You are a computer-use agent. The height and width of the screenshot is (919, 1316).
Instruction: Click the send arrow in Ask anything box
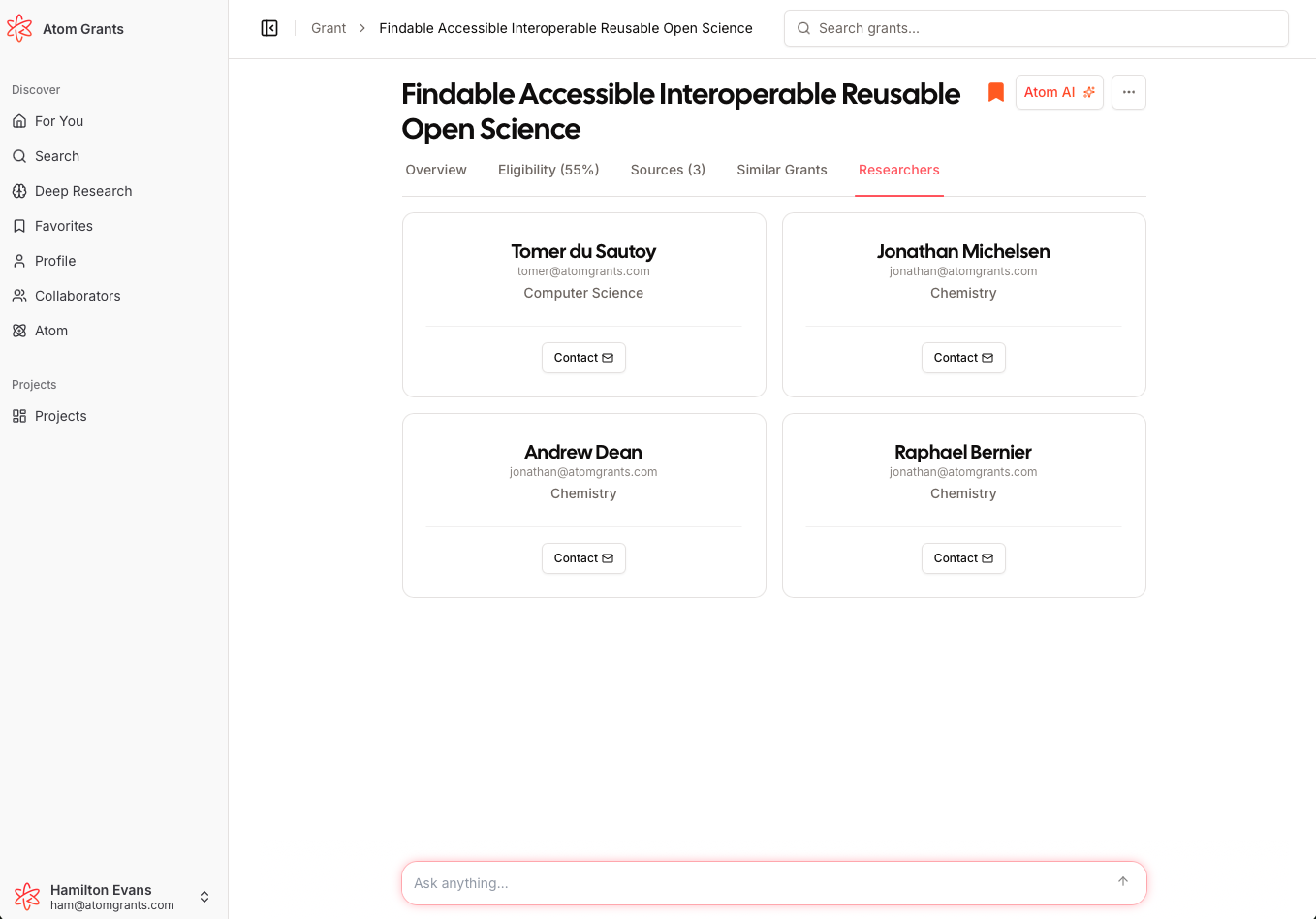(1123, 882)
